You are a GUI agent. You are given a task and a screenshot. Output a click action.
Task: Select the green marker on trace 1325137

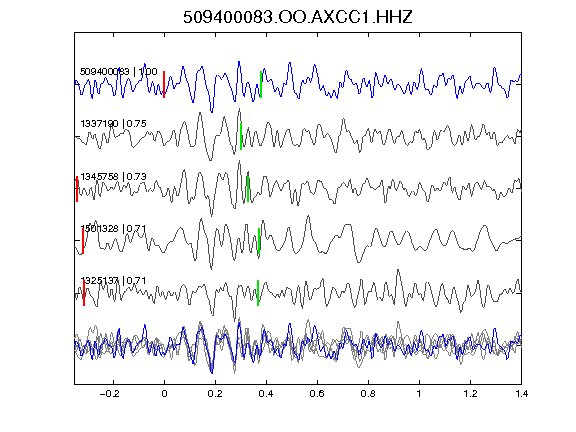point(258,293)
